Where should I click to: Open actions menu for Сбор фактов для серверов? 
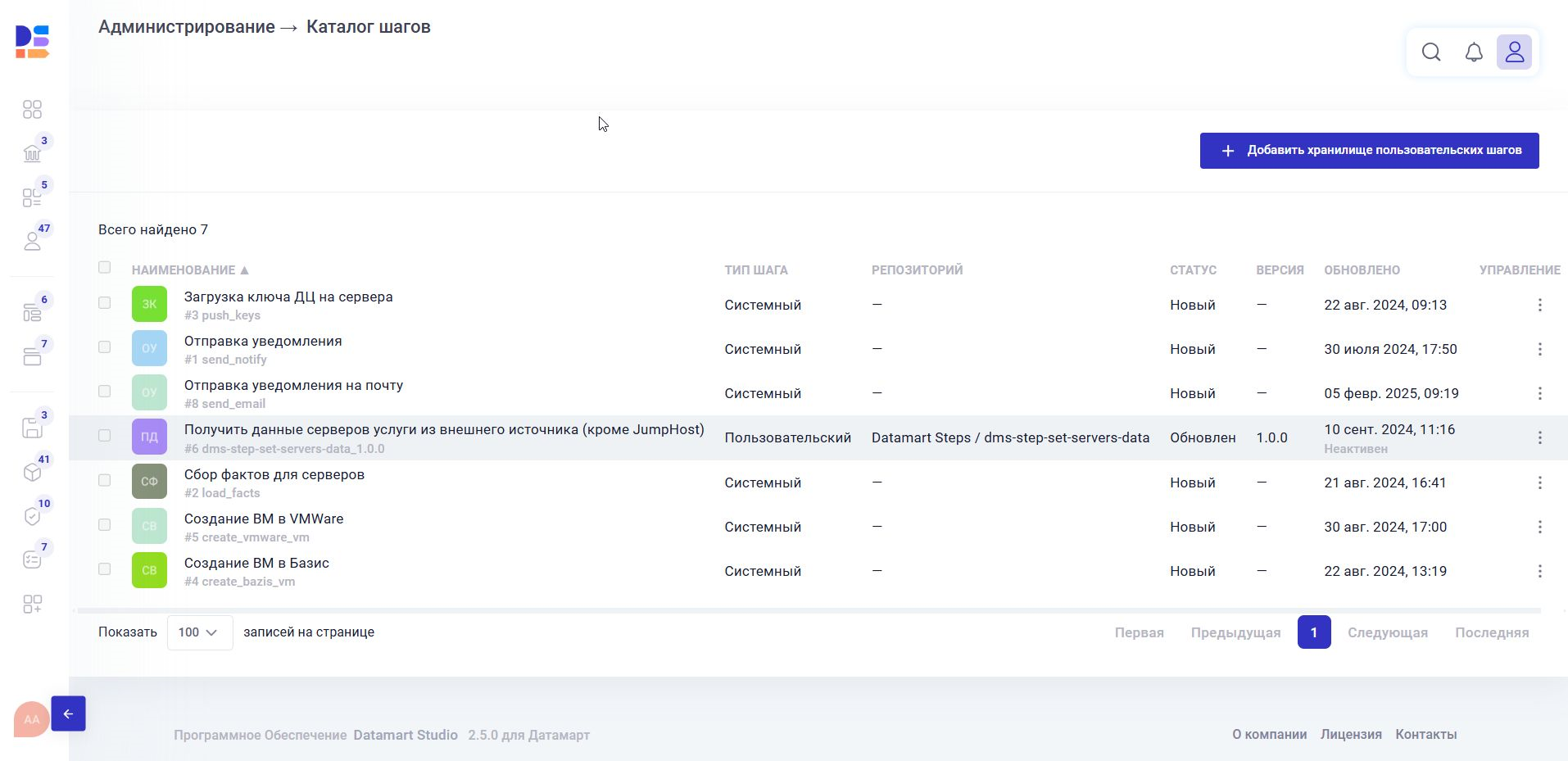click(1539, 482)
